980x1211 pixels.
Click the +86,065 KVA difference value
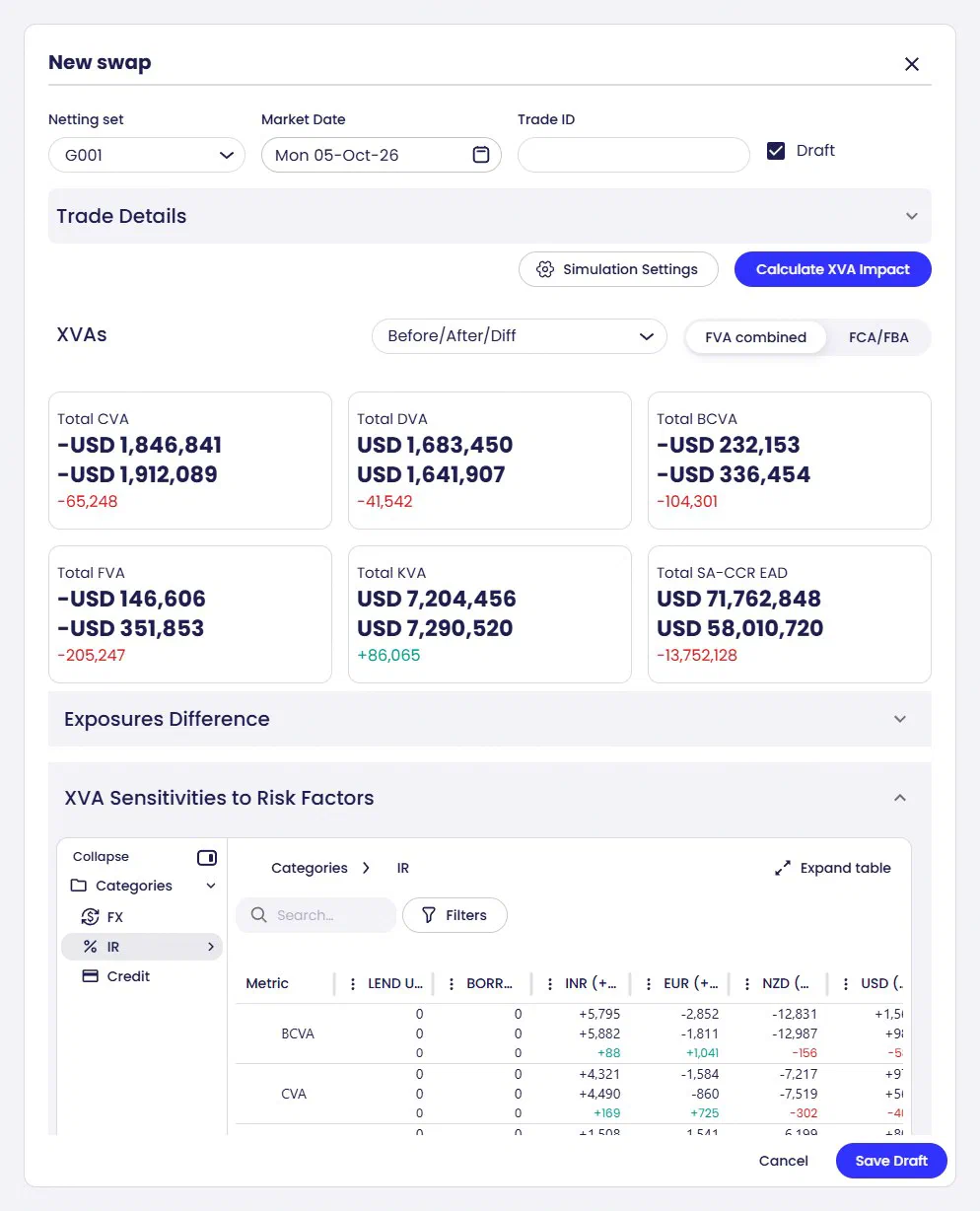click(x=388, y=655)
